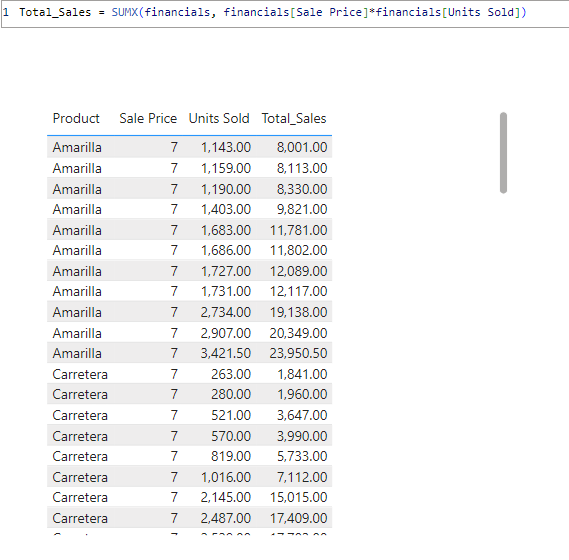
Task: Click the Total_Sales measure name in formula
Action: click(x=55, y=12)
